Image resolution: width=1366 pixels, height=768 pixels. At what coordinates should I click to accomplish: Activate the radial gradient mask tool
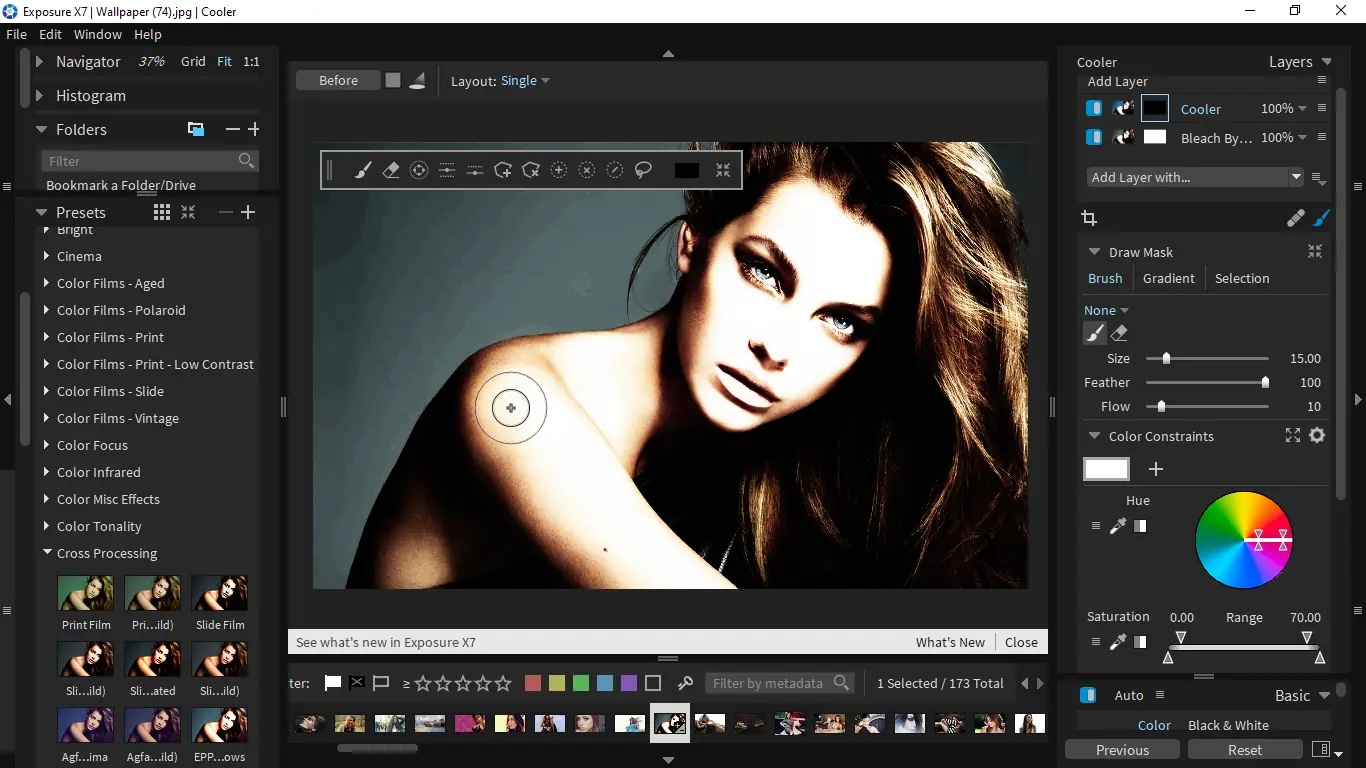[419, 171]
